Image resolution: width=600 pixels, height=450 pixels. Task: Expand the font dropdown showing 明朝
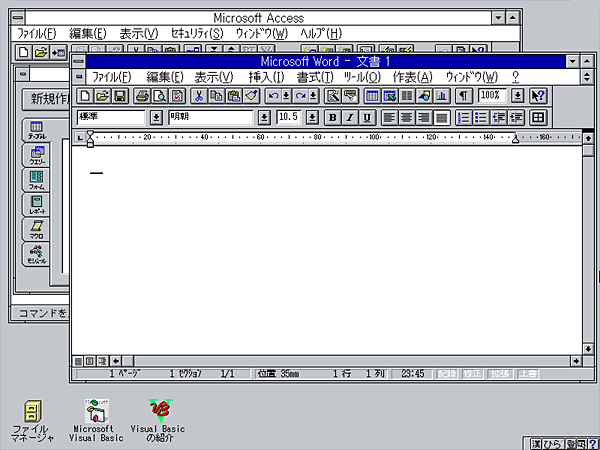click(x=264, y=118)
